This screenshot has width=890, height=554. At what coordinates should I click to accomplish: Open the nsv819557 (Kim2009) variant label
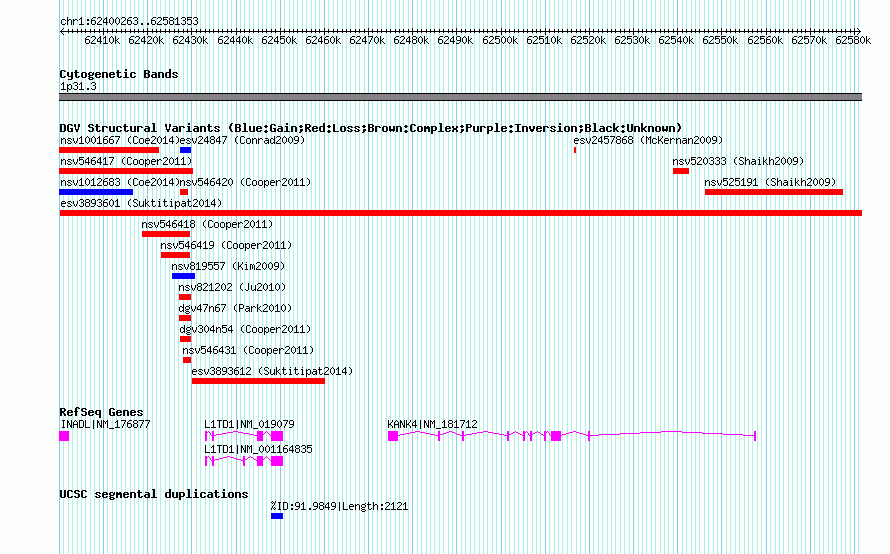click(x=228, y=266)
